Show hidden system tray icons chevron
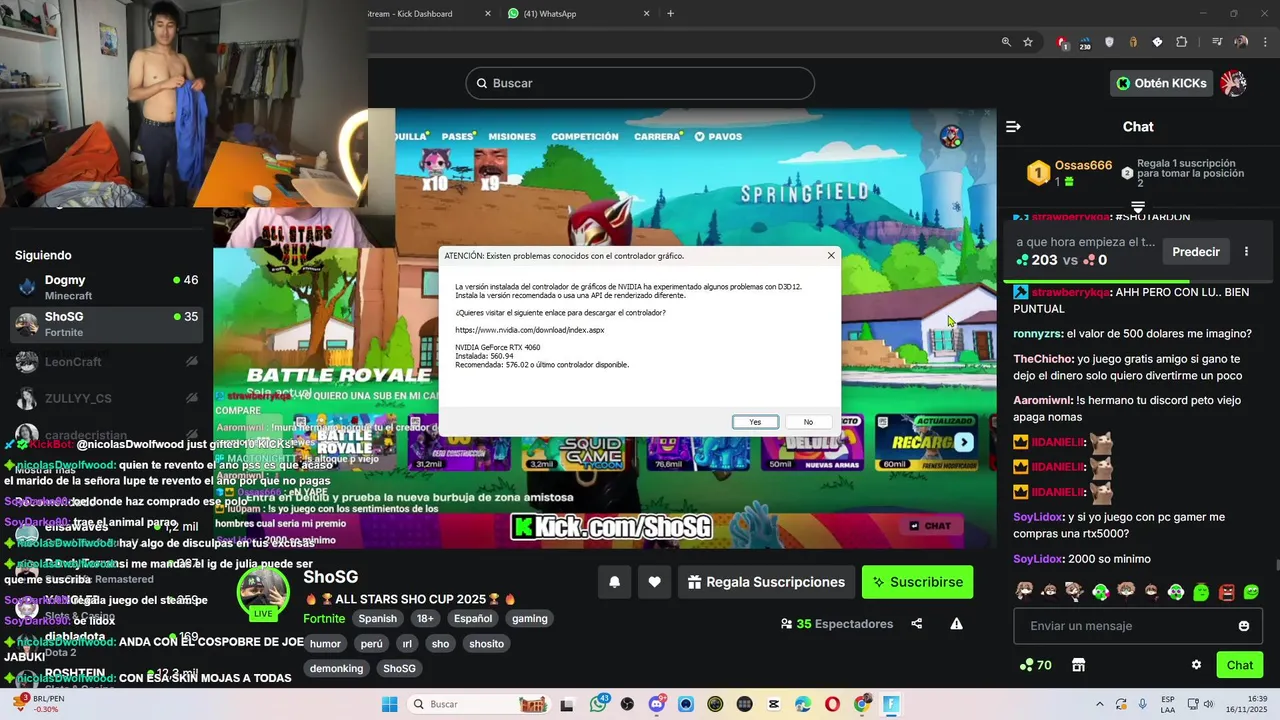Viewport: 1280px width, 720px height. click(x=1100, y=704)
